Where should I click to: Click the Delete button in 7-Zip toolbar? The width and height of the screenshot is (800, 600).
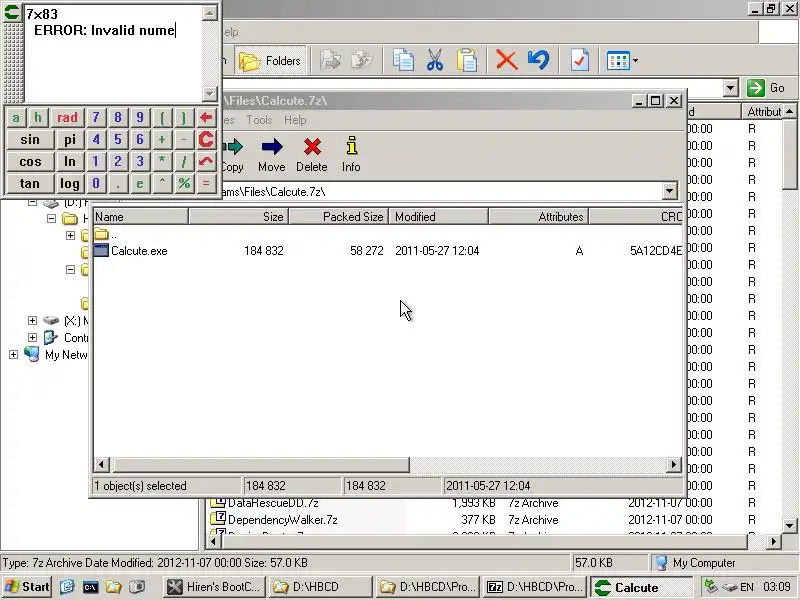point(312,155)
